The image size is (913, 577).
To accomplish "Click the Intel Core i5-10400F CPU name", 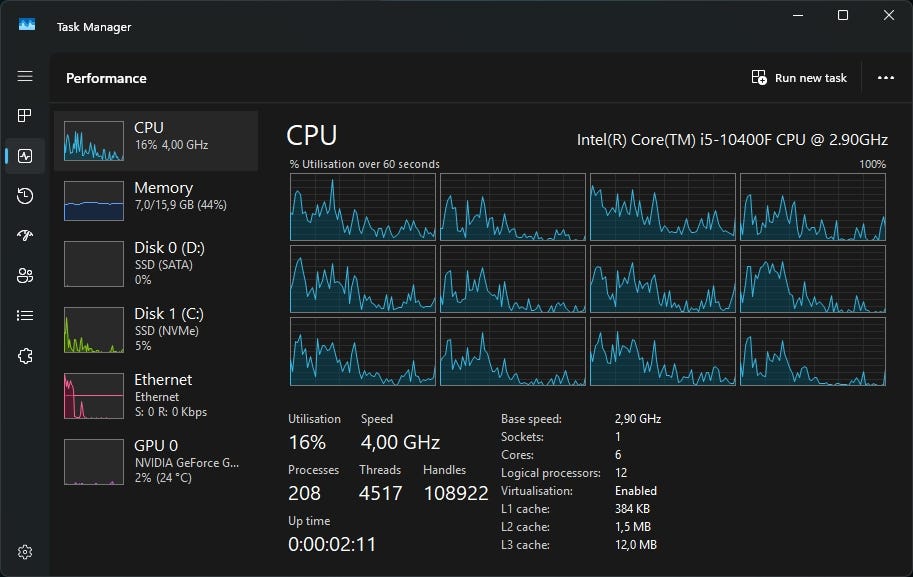I will (732, 140).
